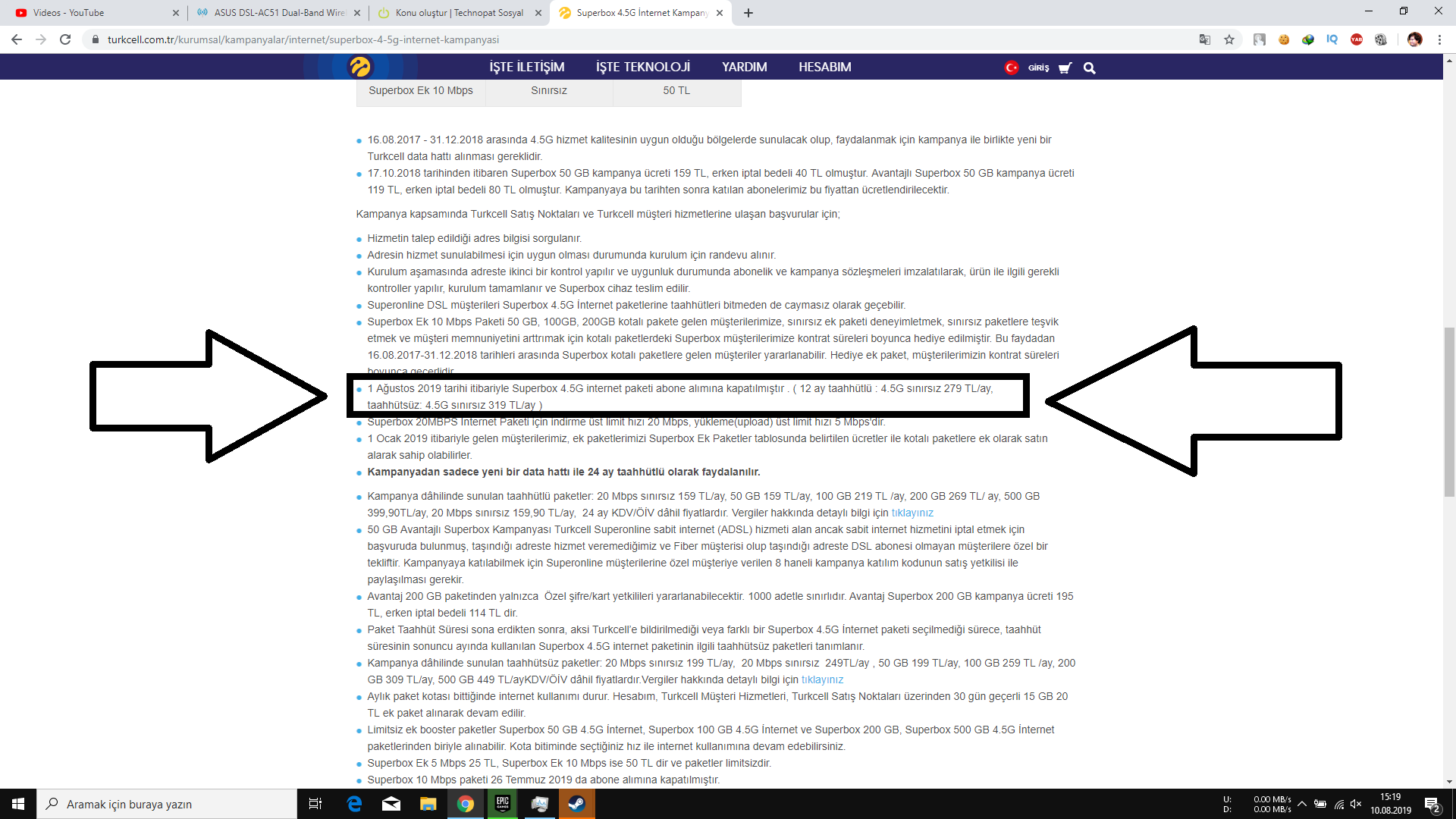This screenshot has height=819, width=1456.
Task: Click the Sınırsız table cell
Action: [x=549, y=90]
